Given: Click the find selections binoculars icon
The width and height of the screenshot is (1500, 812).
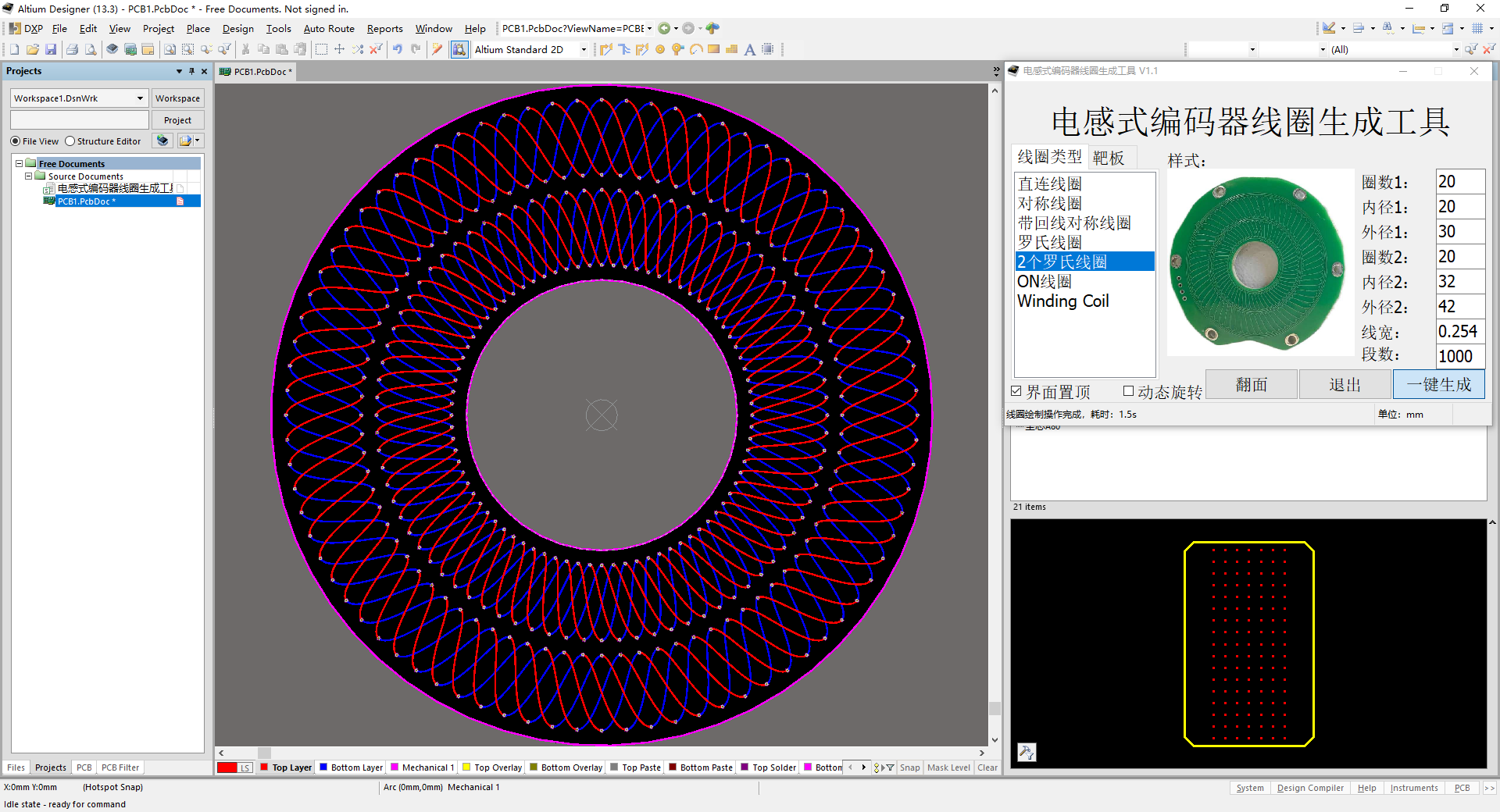Looking at the screenshot, I should point(1388,28).
